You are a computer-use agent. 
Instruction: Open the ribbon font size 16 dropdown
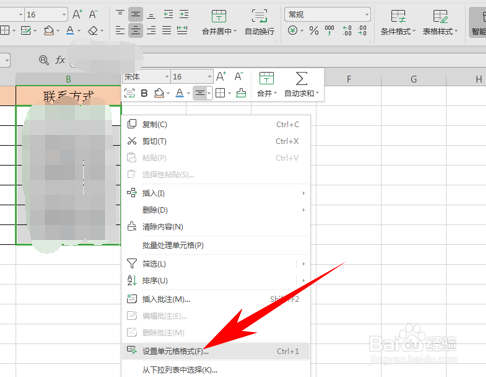[x=64, y=15]
